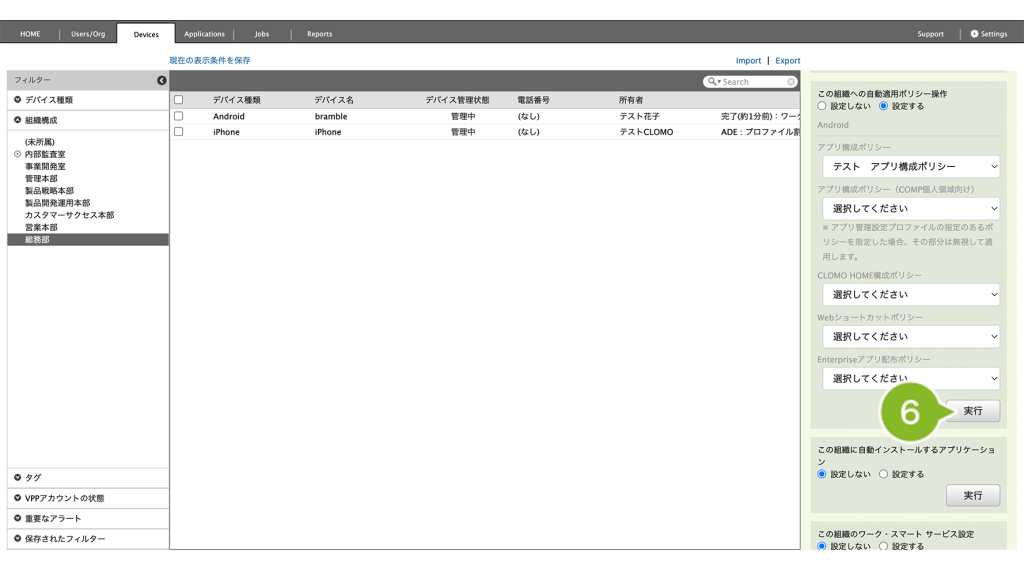Expand 内部監査室 tree node plus icon
Image resolution: width=1024 pixels, height=576 pixels.
[x=17, y=155]
